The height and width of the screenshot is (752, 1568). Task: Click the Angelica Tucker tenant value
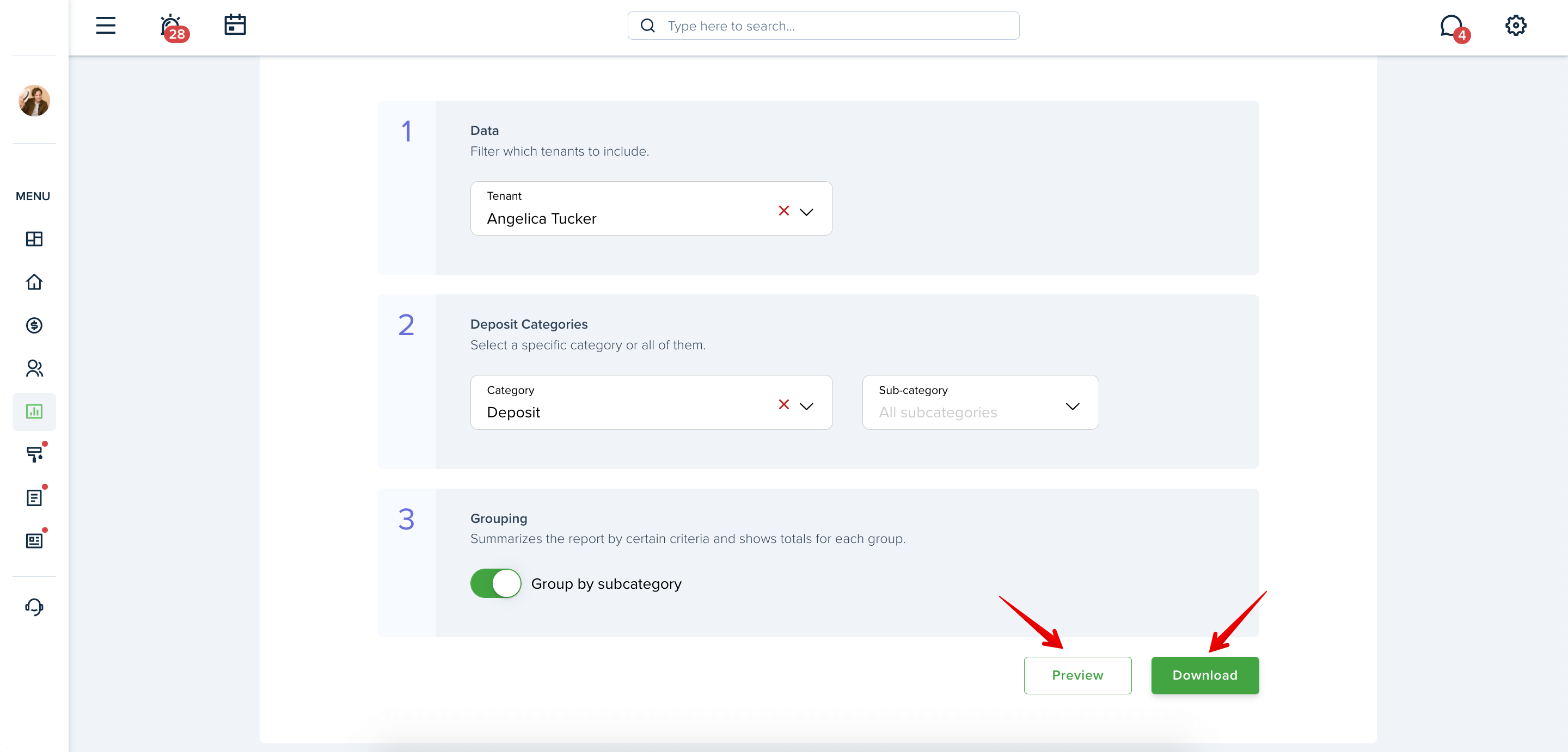(x=541, y=219)
